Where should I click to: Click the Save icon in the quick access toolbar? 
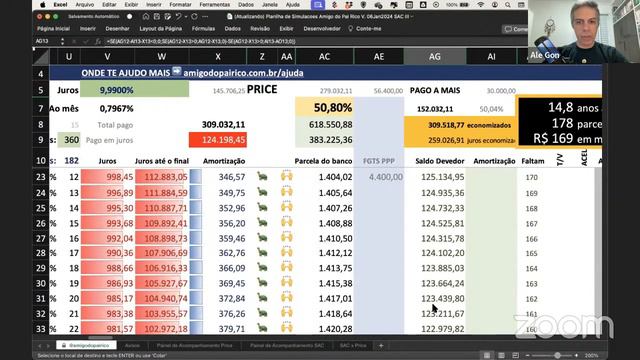157,17
